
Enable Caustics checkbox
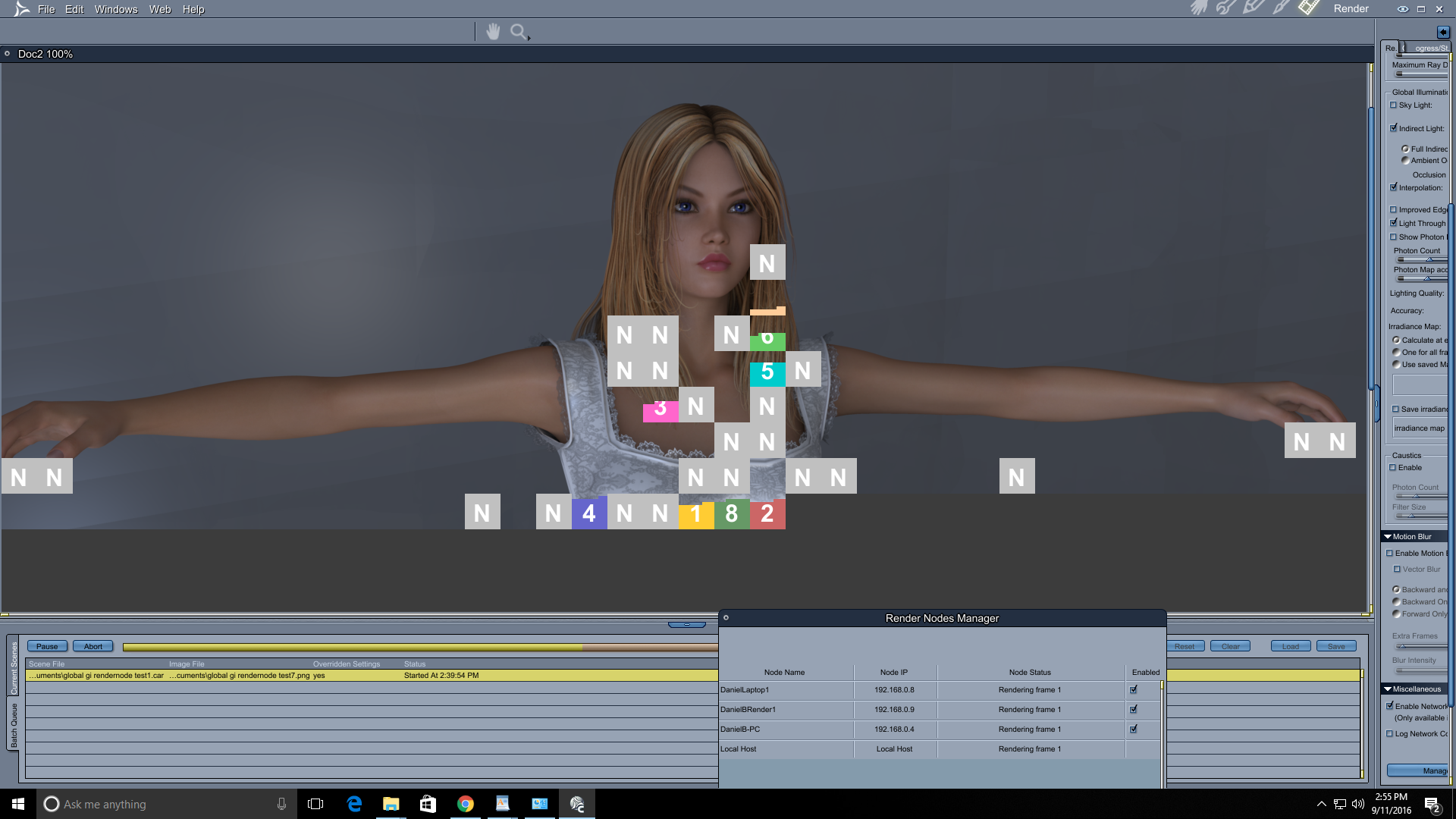(1393, 468)
